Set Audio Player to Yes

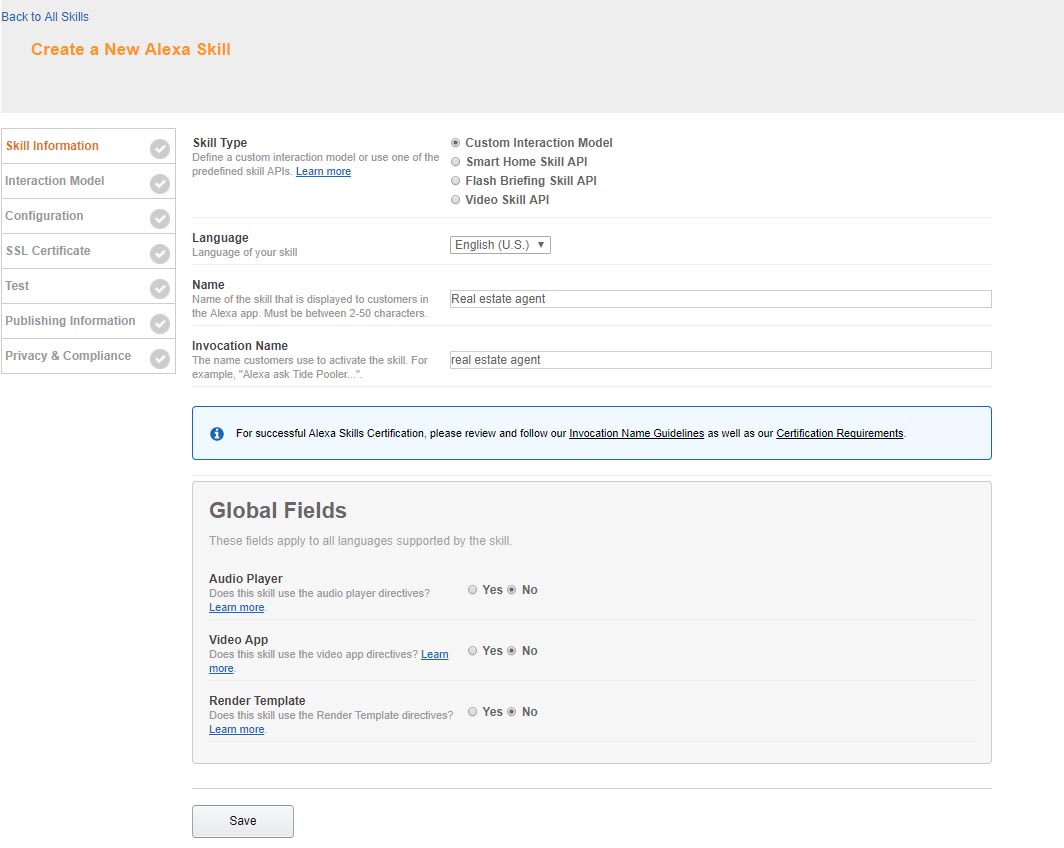[x=472, y=590]
